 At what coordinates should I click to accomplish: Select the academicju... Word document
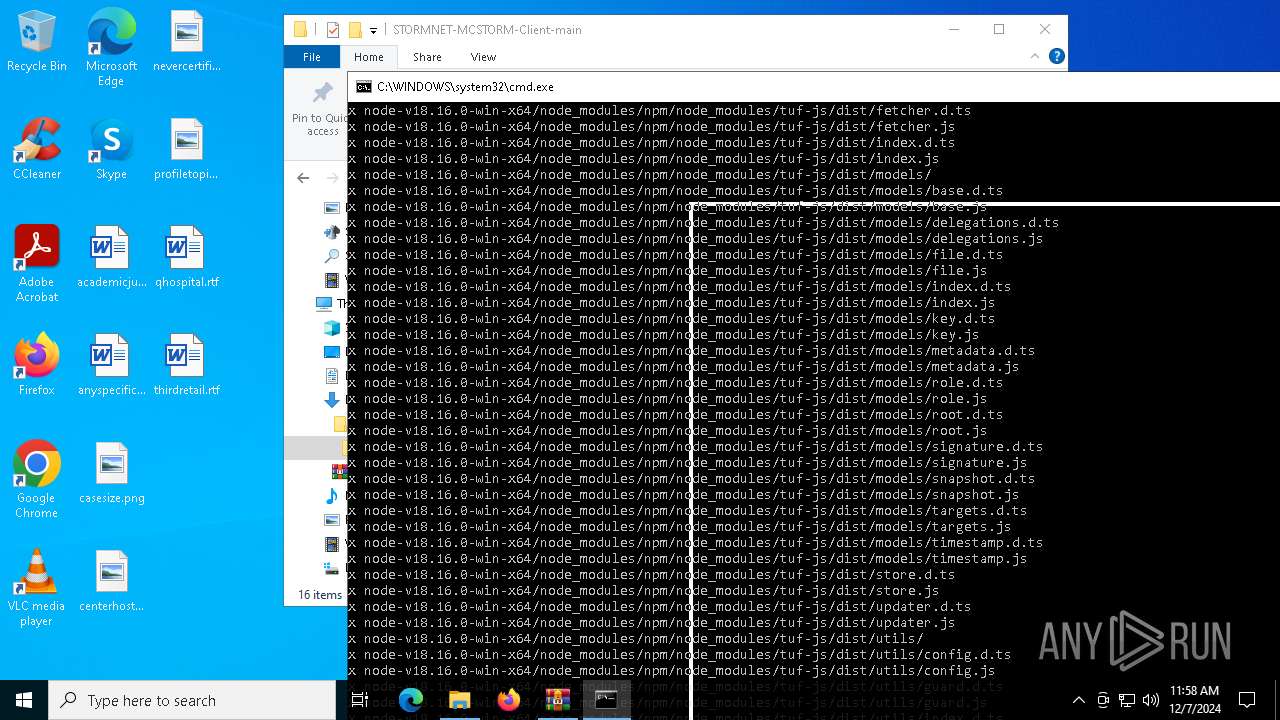pyautogui.click(x=111, y=257)
